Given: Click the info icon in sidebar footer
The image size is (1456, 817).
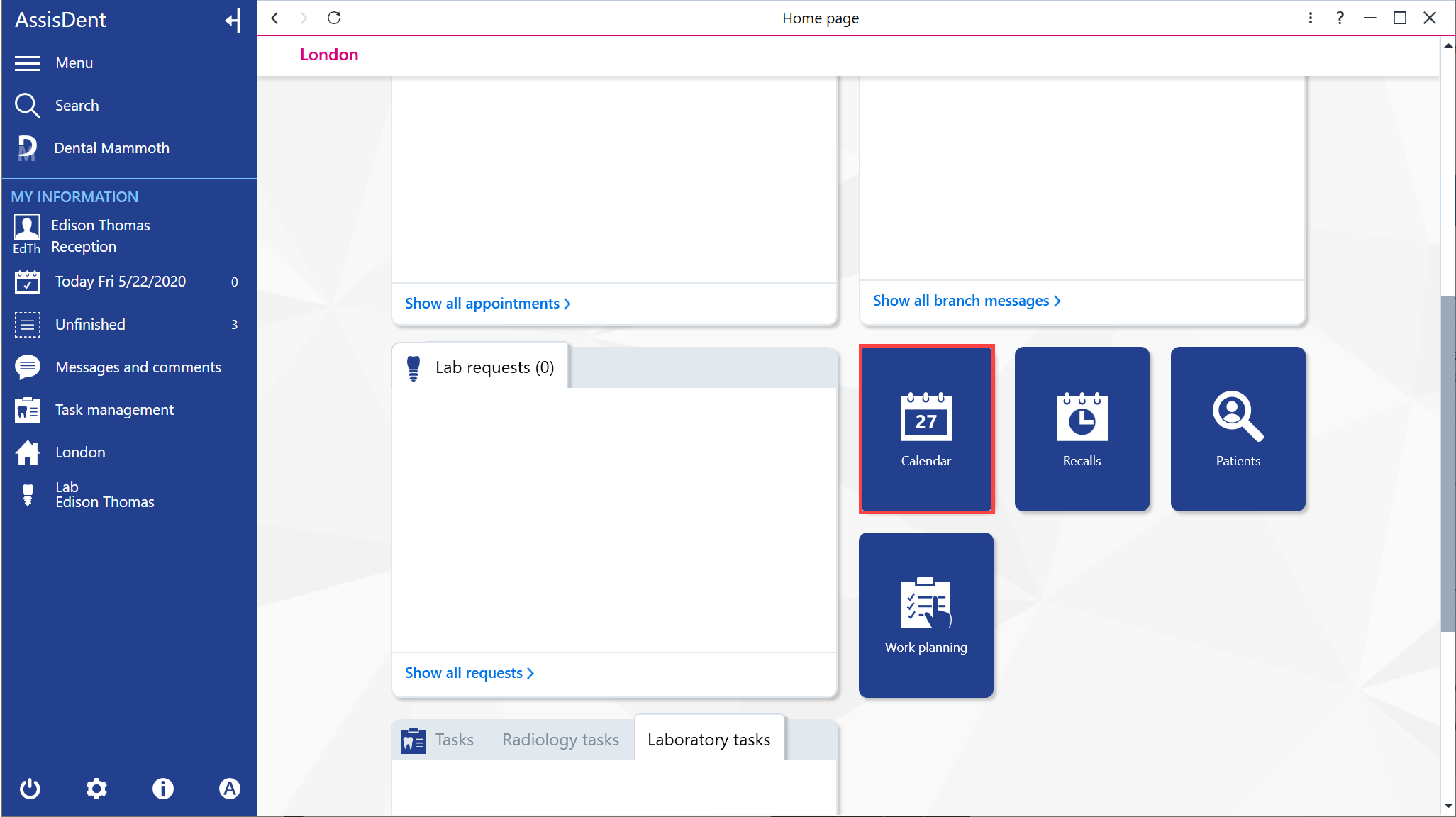Looking at the screenshot, I should tap(163, 789).
